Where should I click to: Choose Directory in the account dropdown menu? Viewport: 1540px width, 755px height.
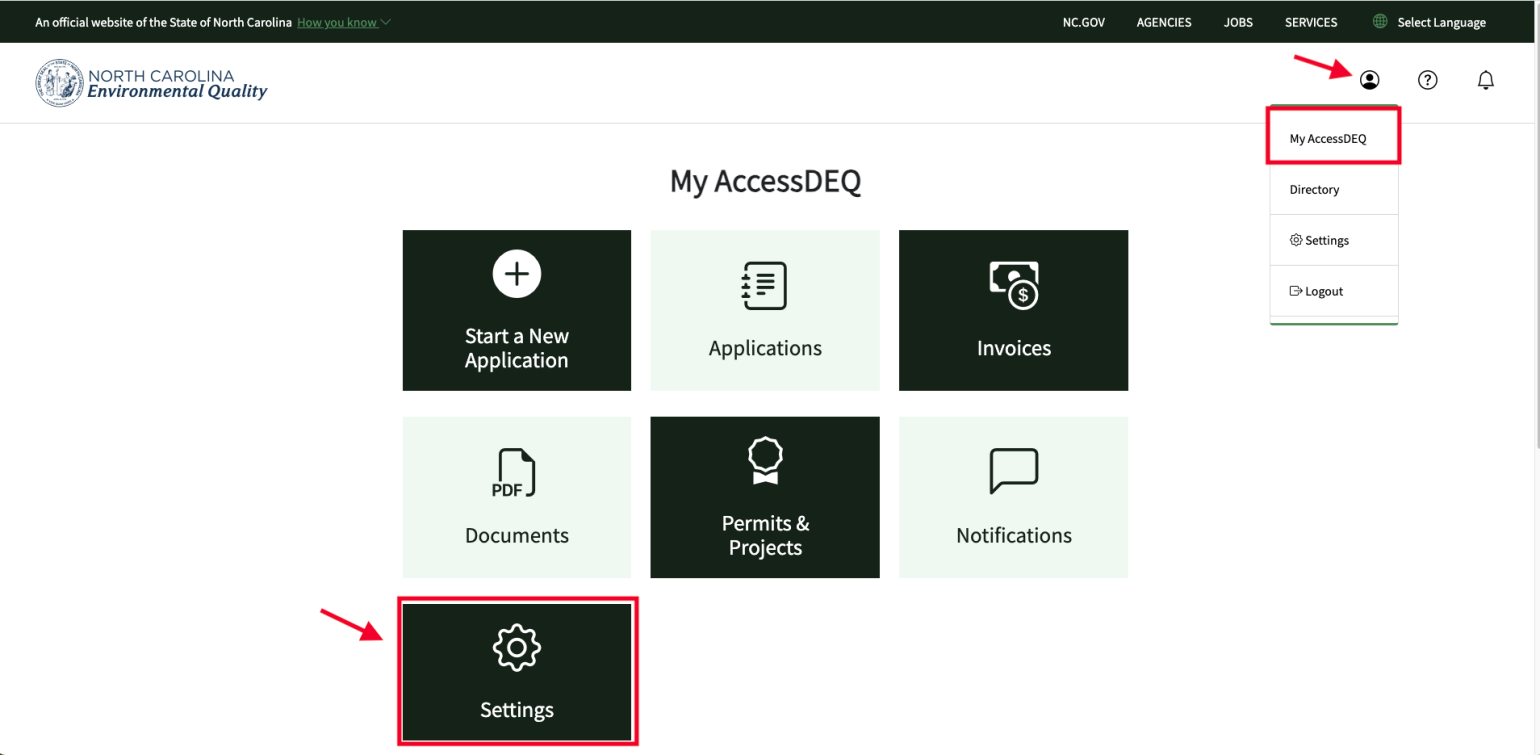tap(1314, 189)
